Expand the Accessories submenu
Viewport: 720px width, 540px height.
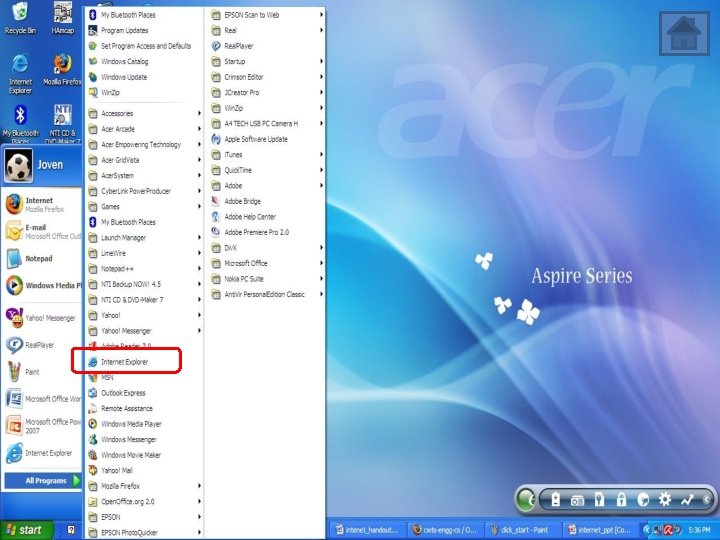pos(144,113)
